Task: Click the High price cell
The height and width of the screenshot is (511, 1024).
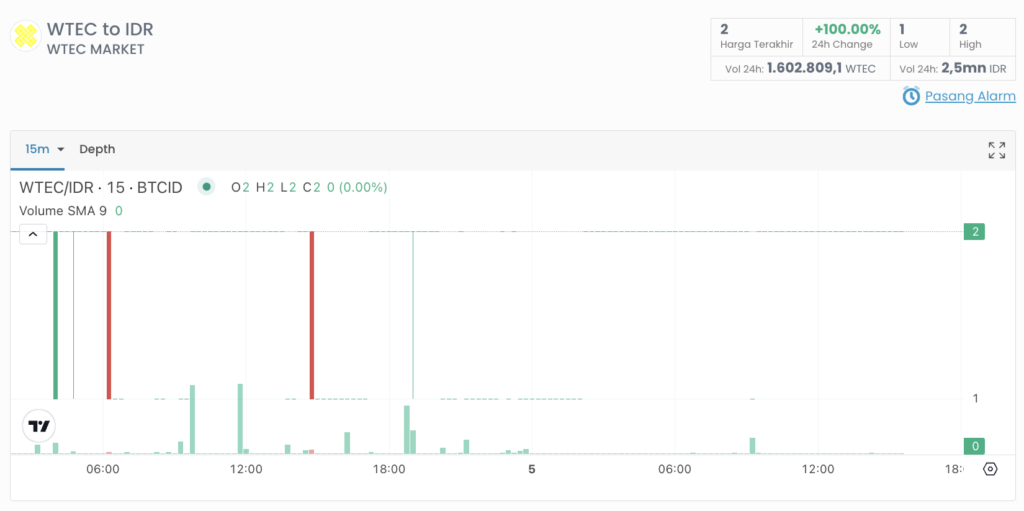Action: point(982,37)
